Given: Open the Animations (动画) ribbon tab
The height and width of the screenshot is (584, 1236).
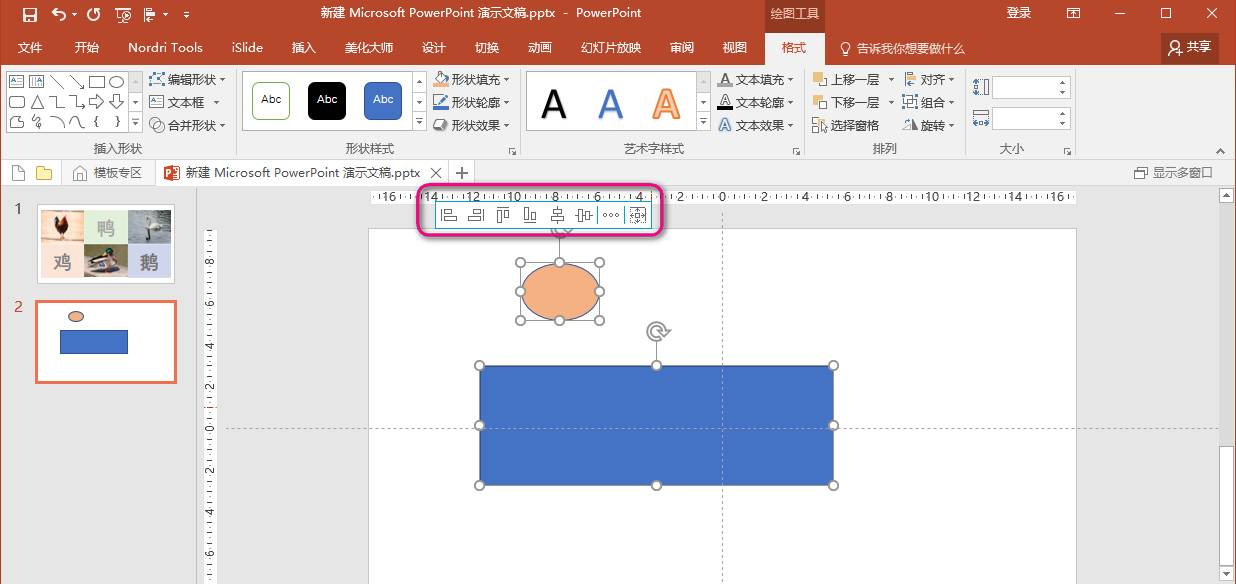Looking at the screenshot, I should pos(539,48).
